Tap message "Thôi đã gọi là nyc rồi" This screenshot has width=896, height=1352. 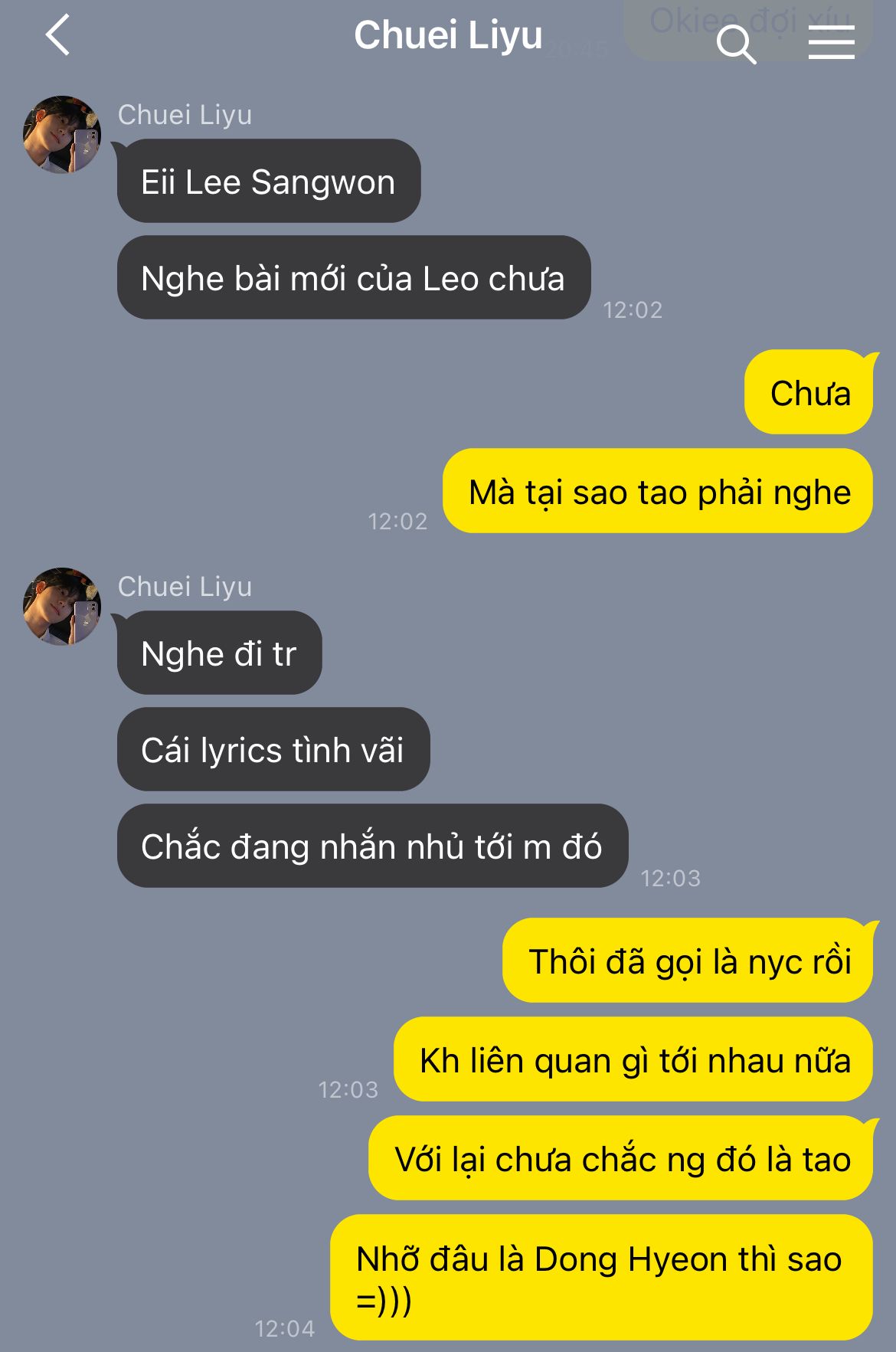688,961
